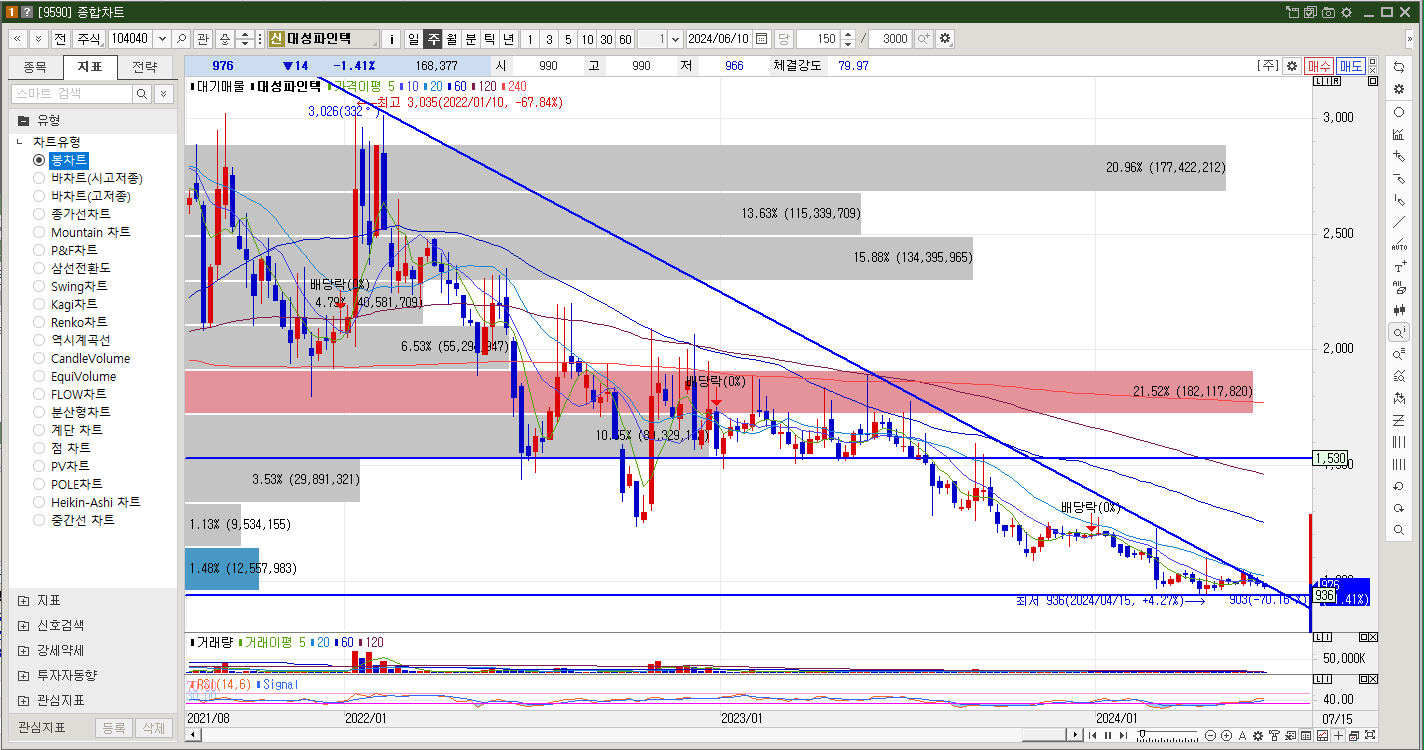The image size is (1424, 750).
Task: Click the 60 interval button
Action: point(625,38)
